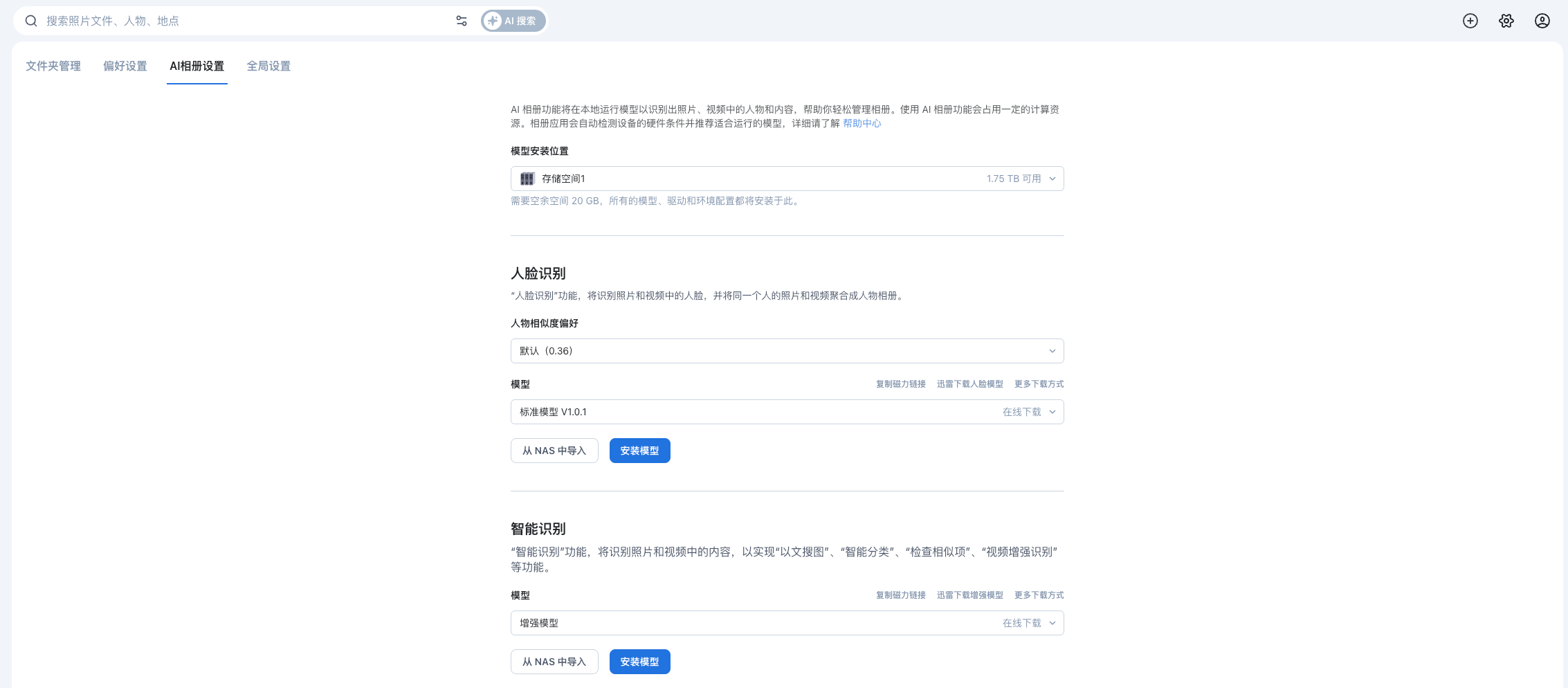1568x688 pixels.
Task: Click 复制磁力链接 in 人脸识别 section
Action: coord(901,384)
